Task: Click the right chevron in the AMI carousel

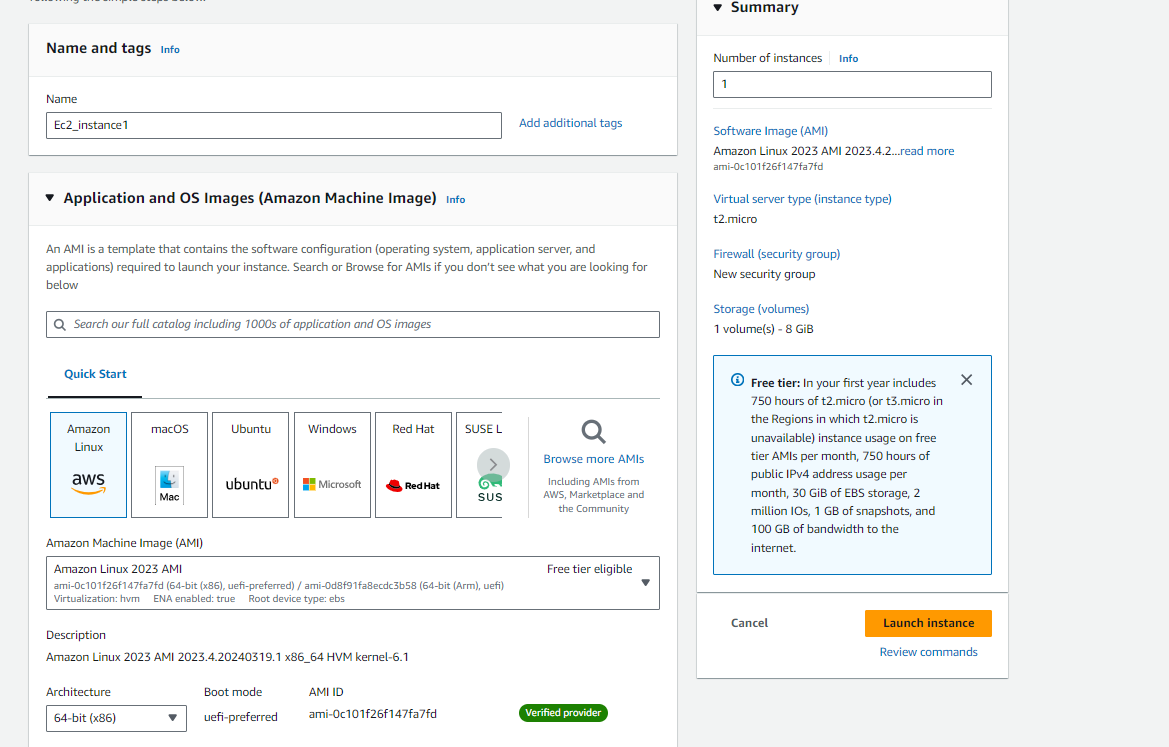Action: pyautogui.click(x=493, y=464)
